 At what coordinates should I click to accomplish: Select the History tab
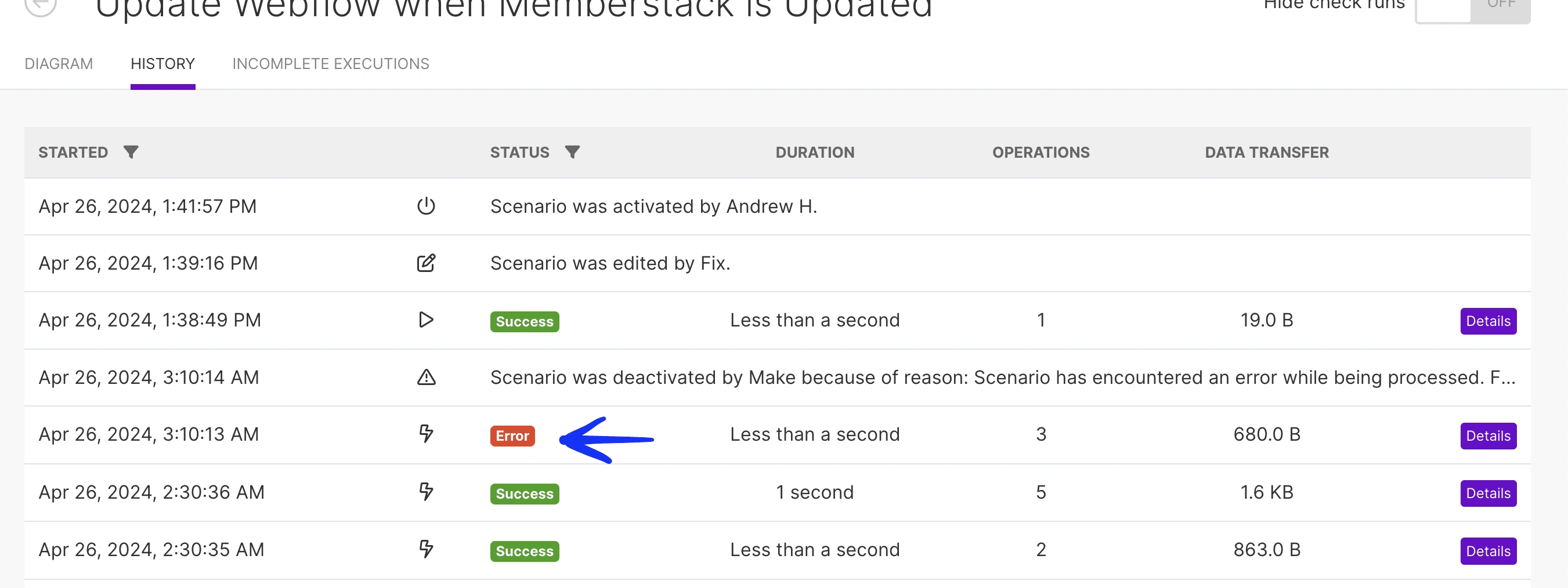coord(162,64)
